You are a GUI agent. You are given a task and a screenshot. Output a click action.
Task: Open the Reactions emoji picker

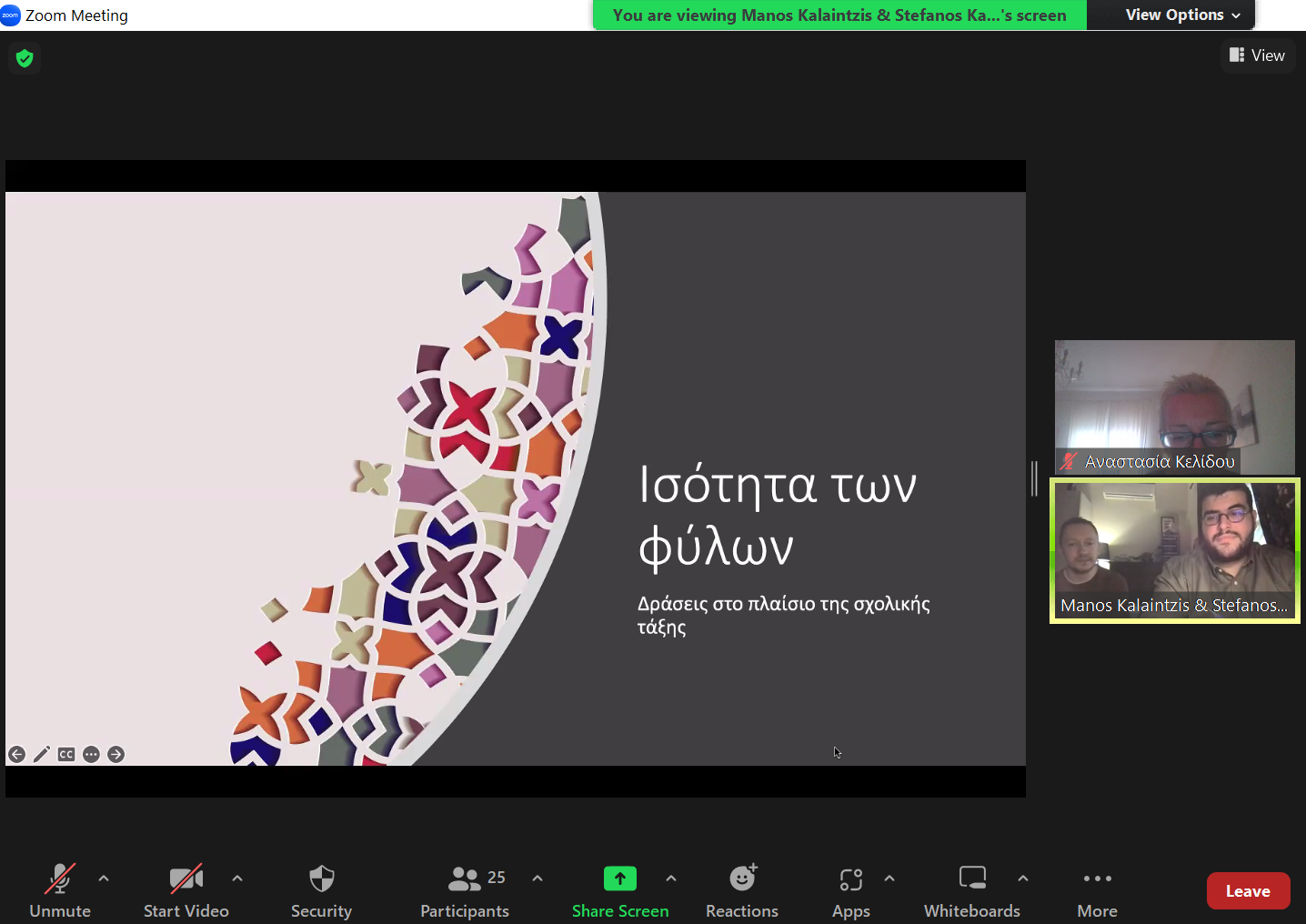click(742, 879)
